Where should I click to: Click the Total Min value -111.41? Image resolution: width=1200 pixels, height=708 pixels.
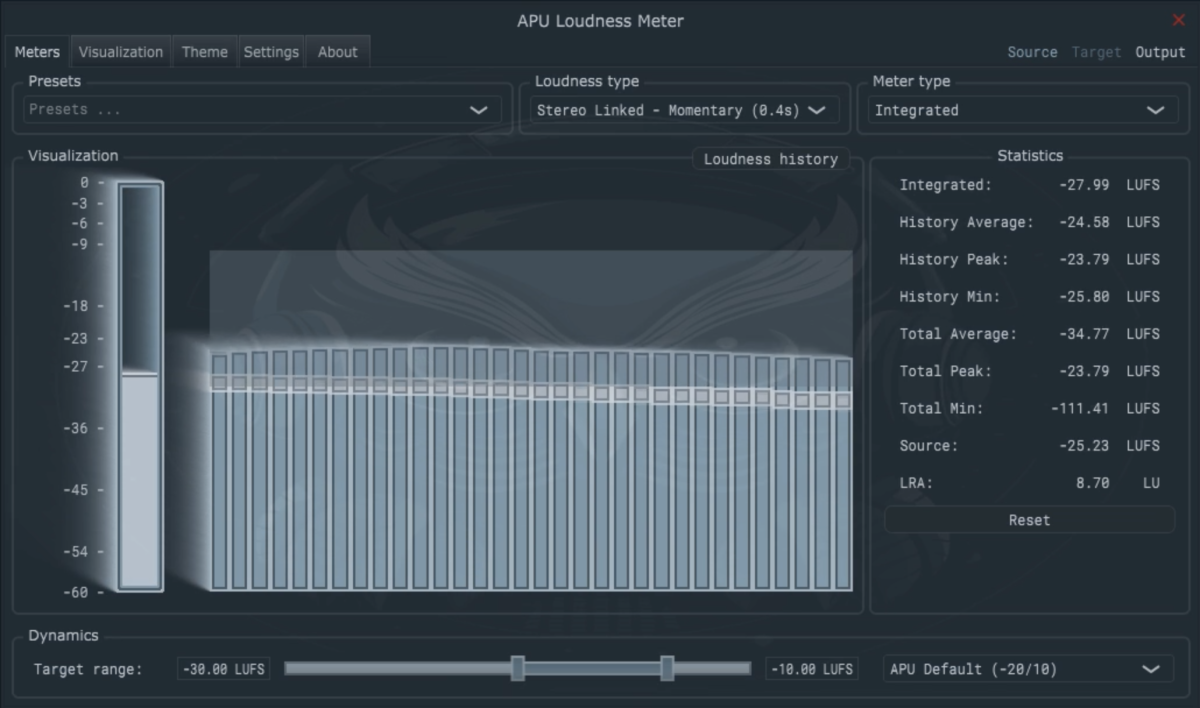1080,408
